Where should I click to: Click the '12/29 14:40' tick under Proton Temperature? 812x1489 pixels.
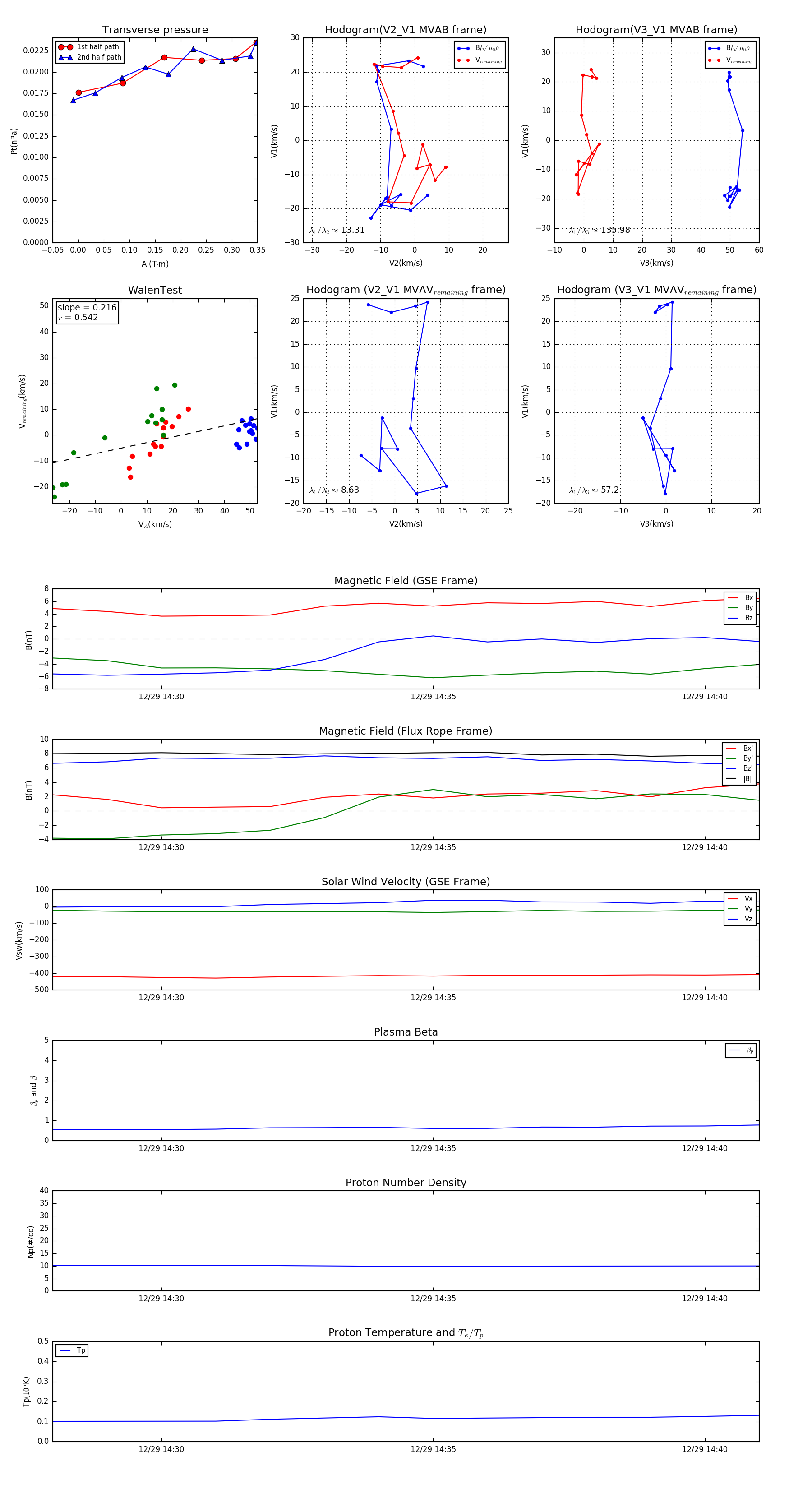tap(705, 1449)
